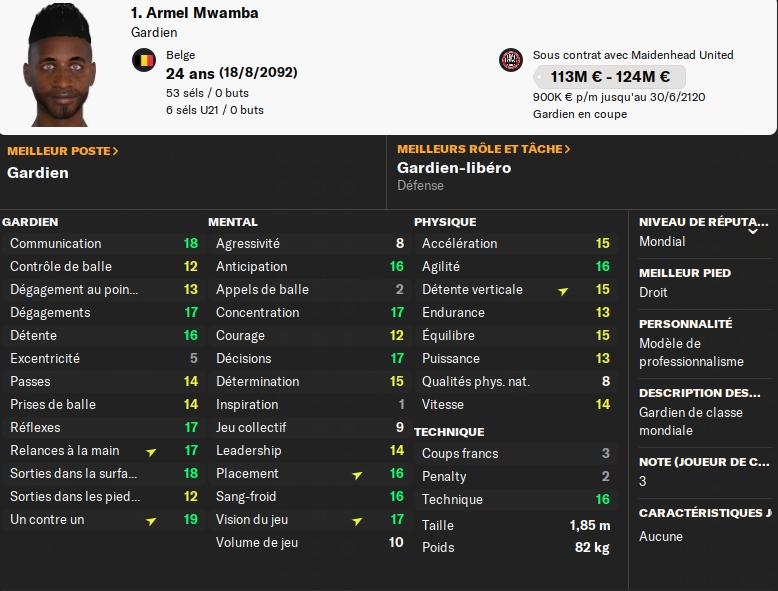Open the Meilleurs Rôle et Tâche link
The width and height of the screenshot is (778, 591).
[x=484, y=149]
